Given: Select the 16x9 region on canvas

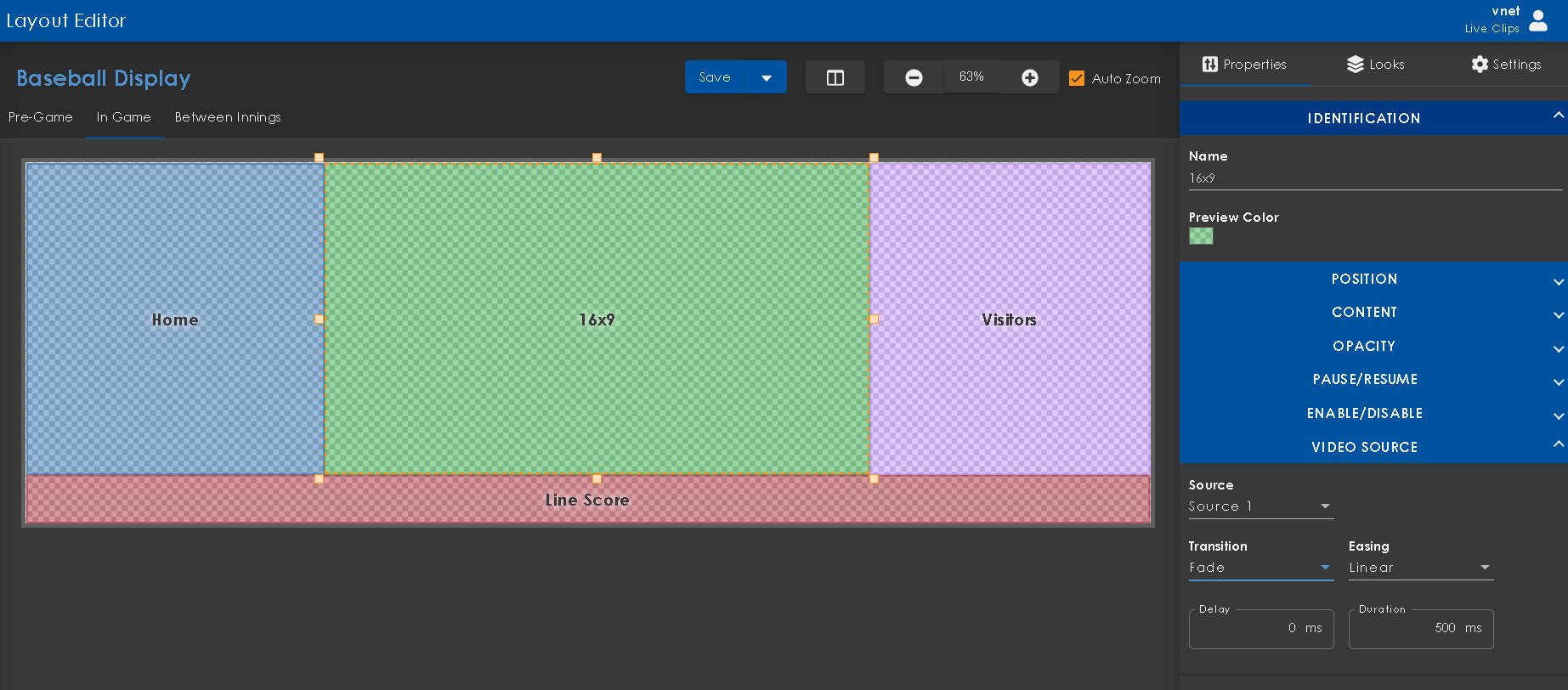Looking at the screenshot, I should click(597, 320).
